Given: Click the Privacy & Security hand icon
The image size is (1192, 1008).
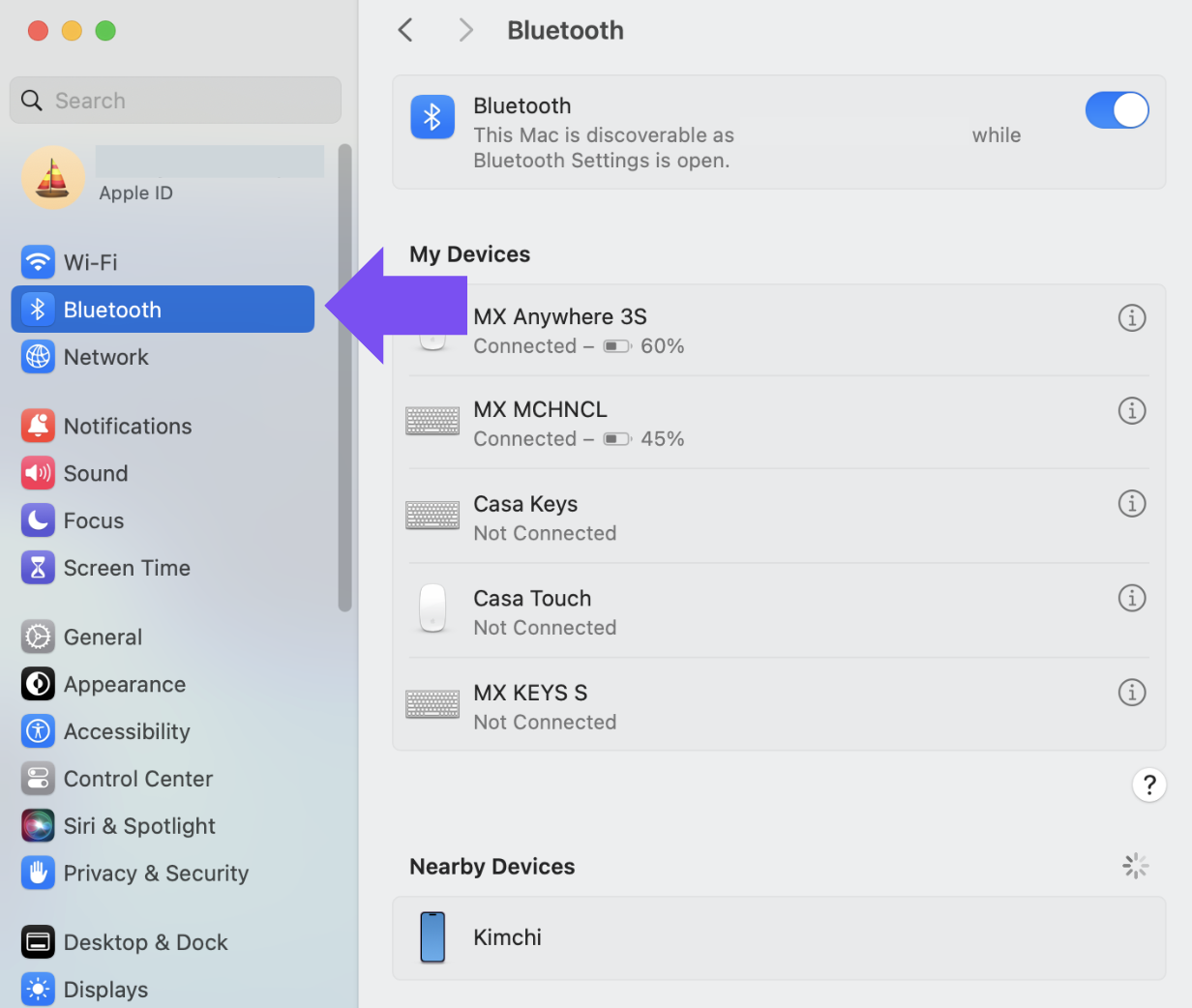Looking at the screenshot, I should 38,874.
